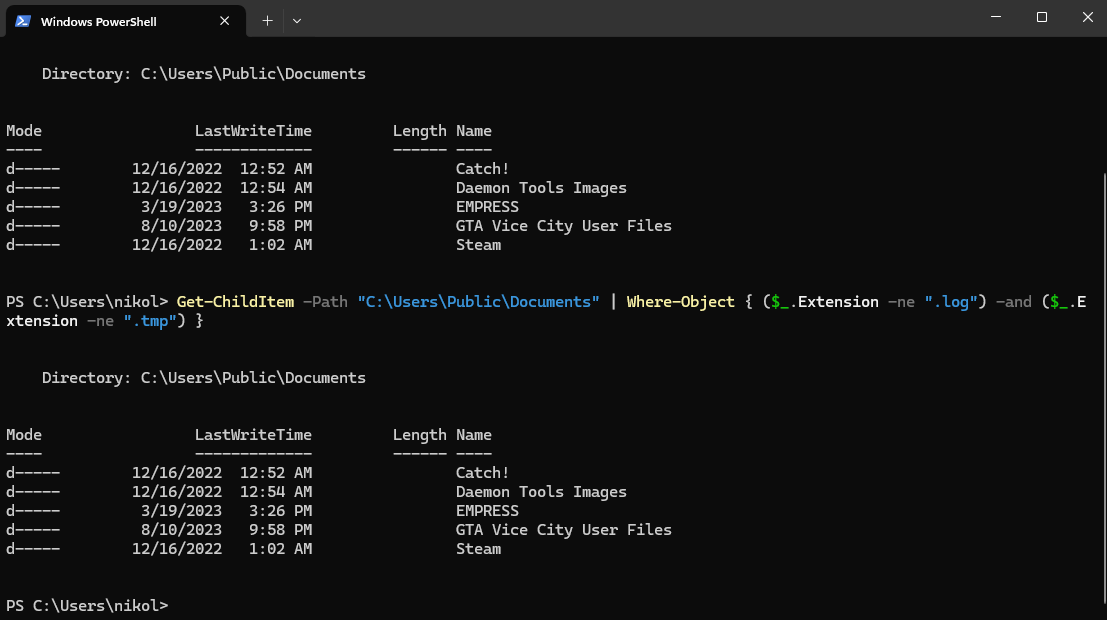This screenshot has height=620, width=1107.
Task: Click "EMPRESS" in the first listing
Action: tap(487, 207)
